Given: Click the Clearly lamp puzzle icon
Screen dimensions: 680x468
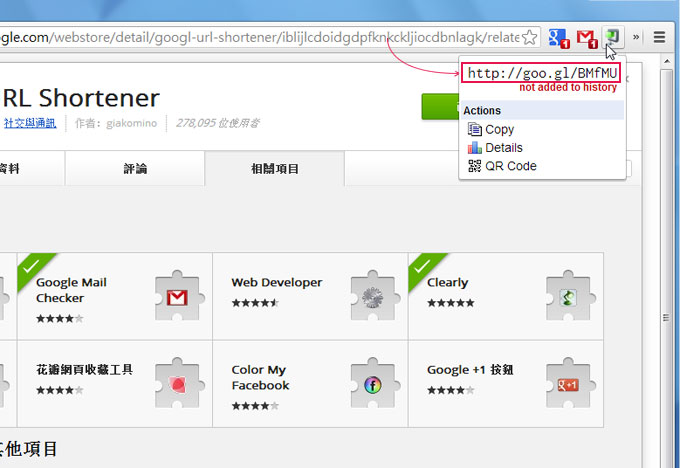Looking at the screenshot, I should coord(569,296).
